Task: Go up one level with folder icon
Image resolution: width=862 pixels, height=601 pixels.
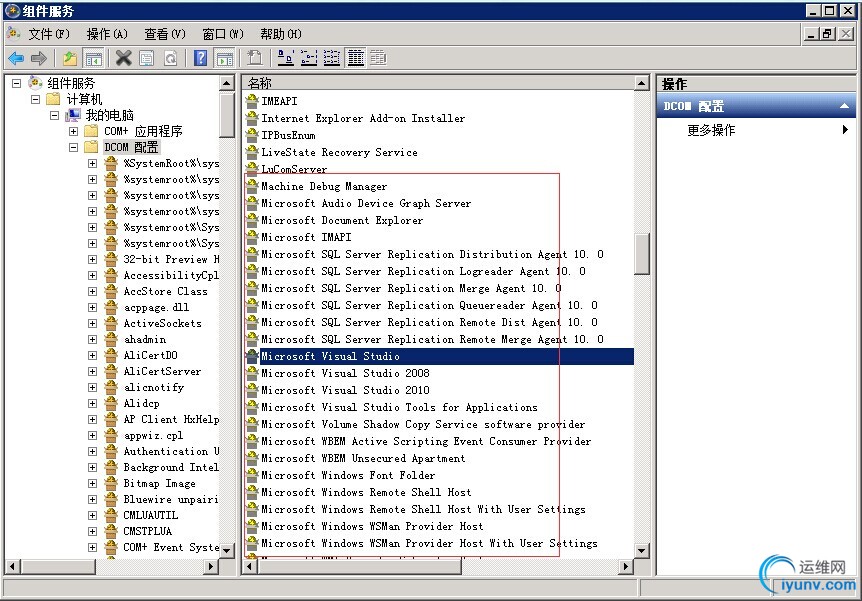Action: (70, 58)
